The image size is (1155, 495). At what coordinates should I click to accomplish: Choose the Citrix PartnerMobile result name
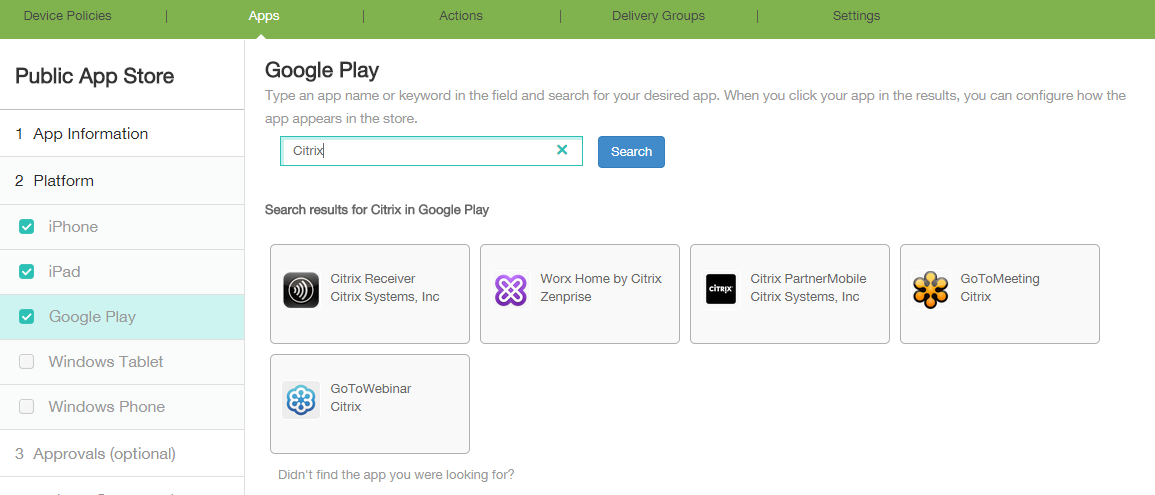pyautogui.click(x=808, y=279)
